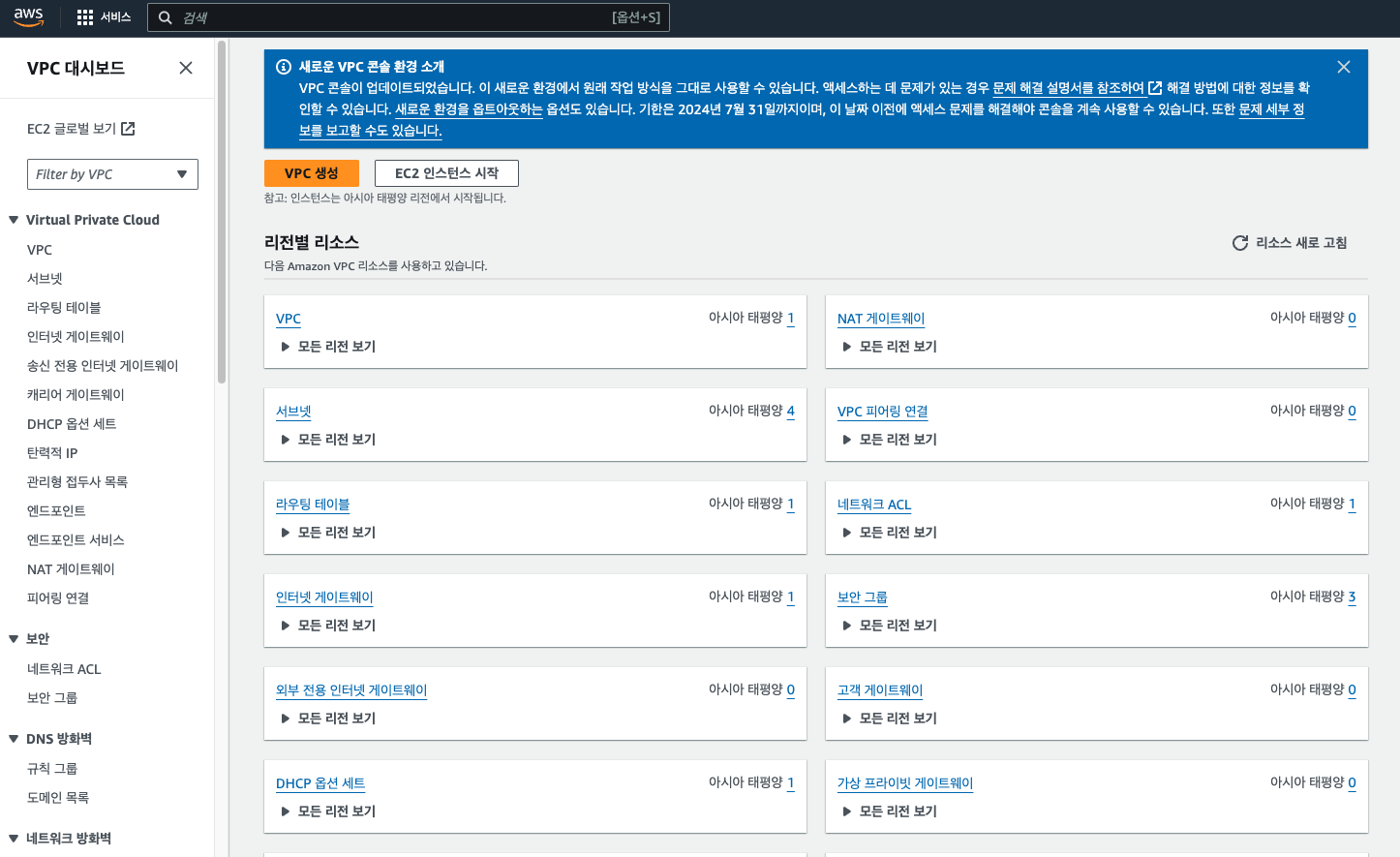Click the sidebar vertical scrollbar

coord(222,213)
